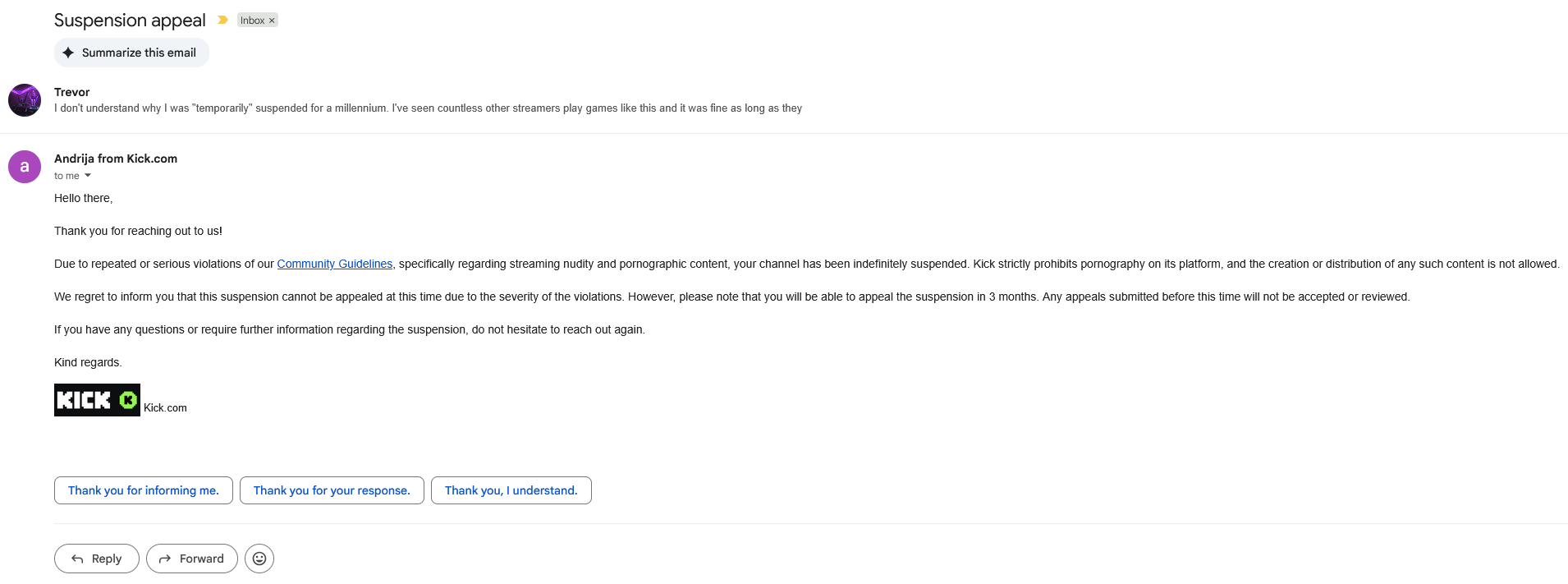Add an emoji reaction

pyautogui.click(x=259, y=559)
